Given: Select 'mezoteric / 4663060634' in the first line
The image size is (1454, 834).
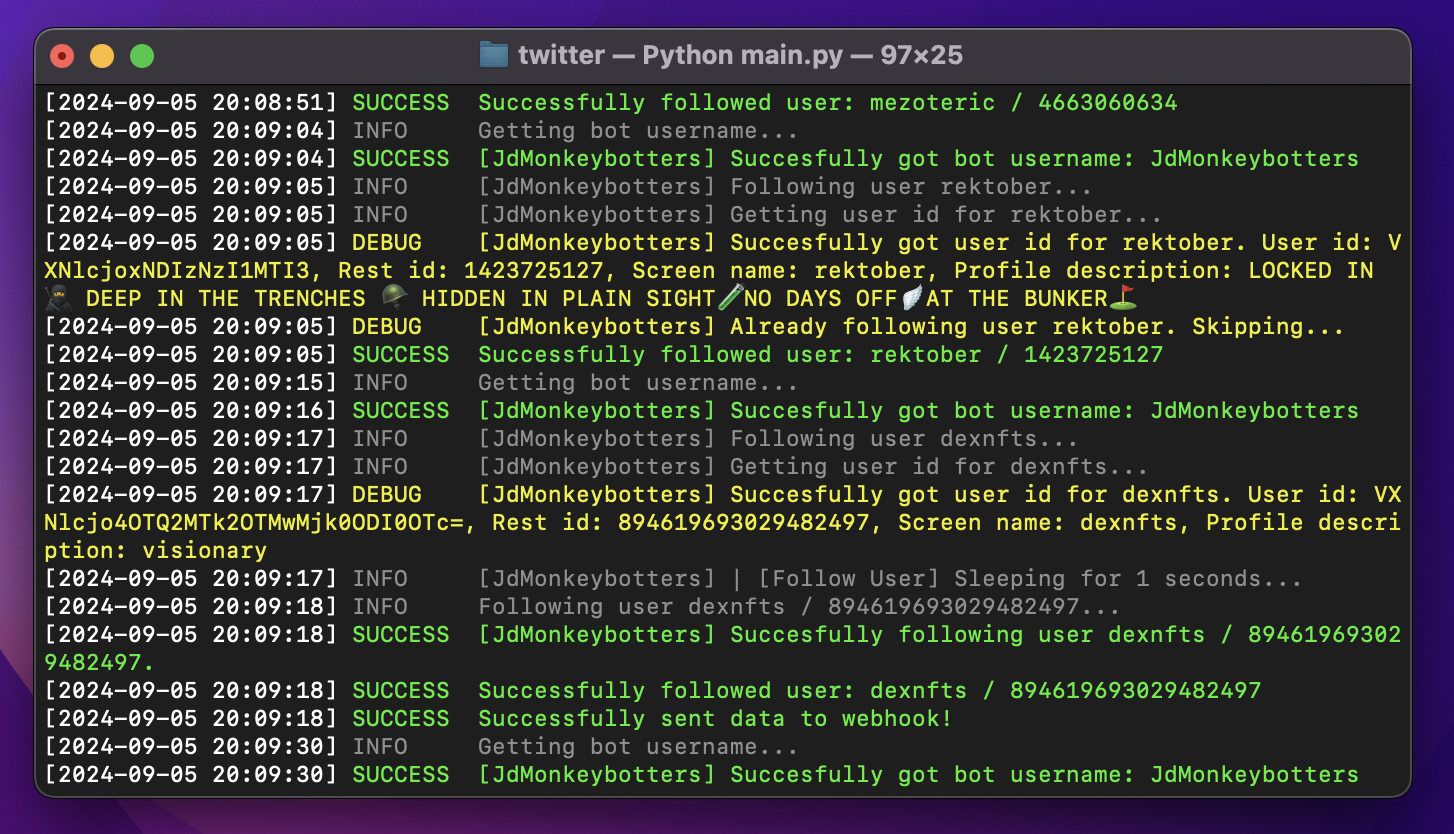Looking at the screenshot, I should [1024, 102].
